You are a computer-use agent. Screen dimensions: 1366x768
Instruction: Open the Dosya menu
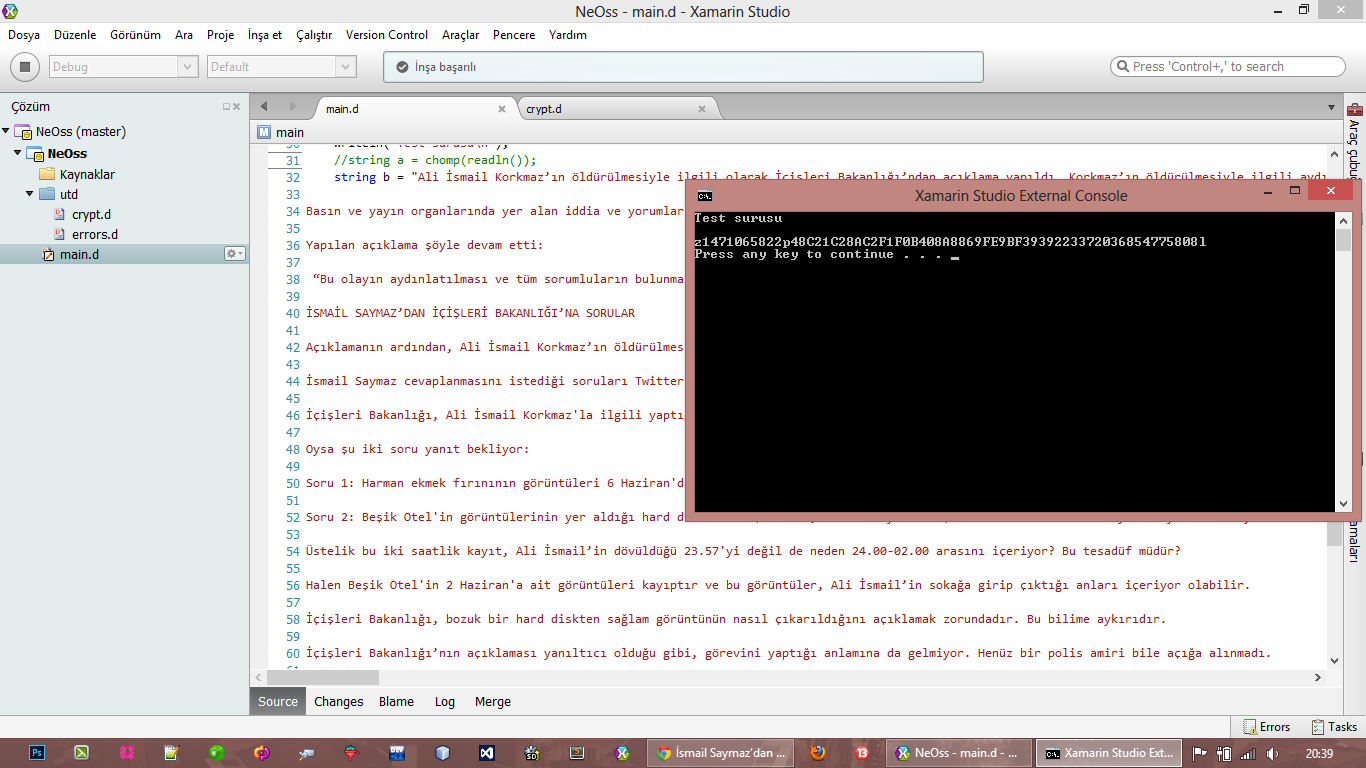coord(24,35)
